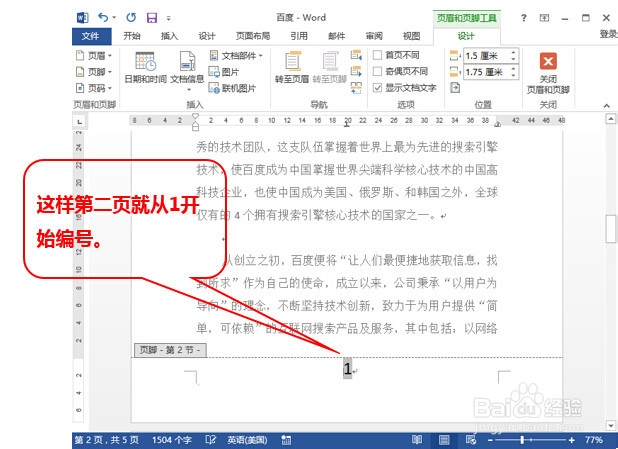Click 转至页脚 go to footer
The height and width of the screenshot is (449, 618).
coord(330,67)
